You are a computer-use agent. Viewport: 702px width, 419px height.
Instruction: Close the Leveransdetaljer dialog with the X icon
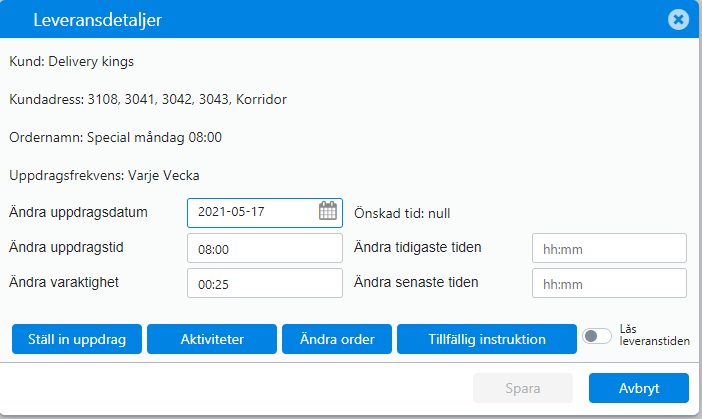[679, 20]
